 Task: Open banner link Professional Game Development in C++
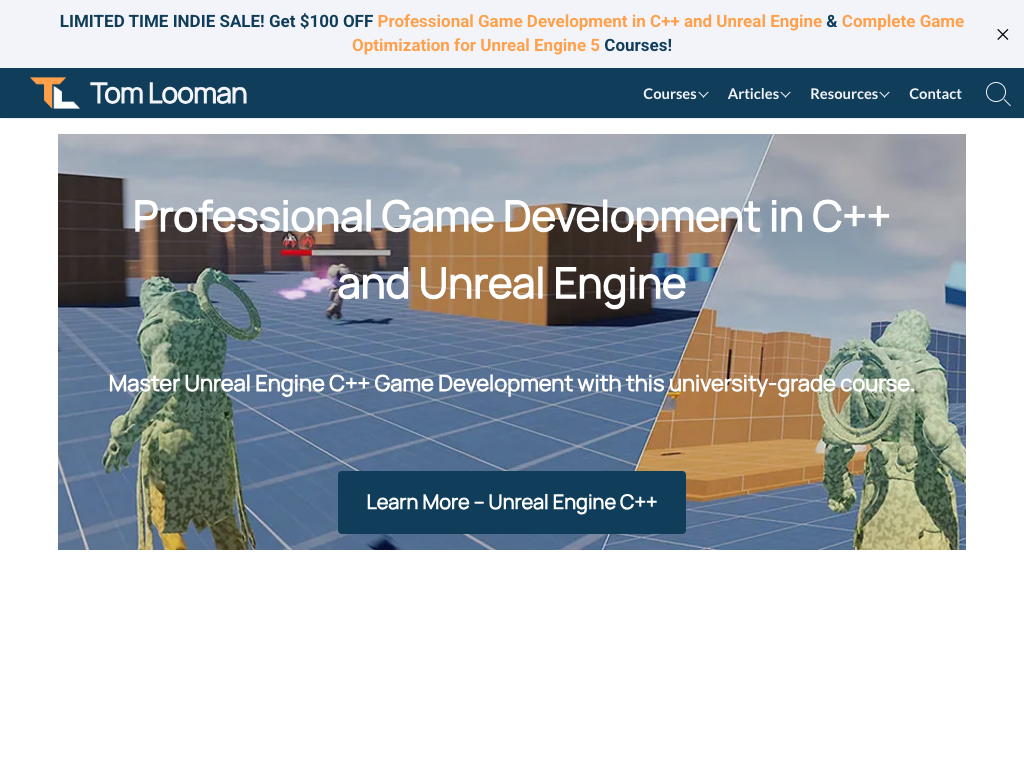[599, 21]
